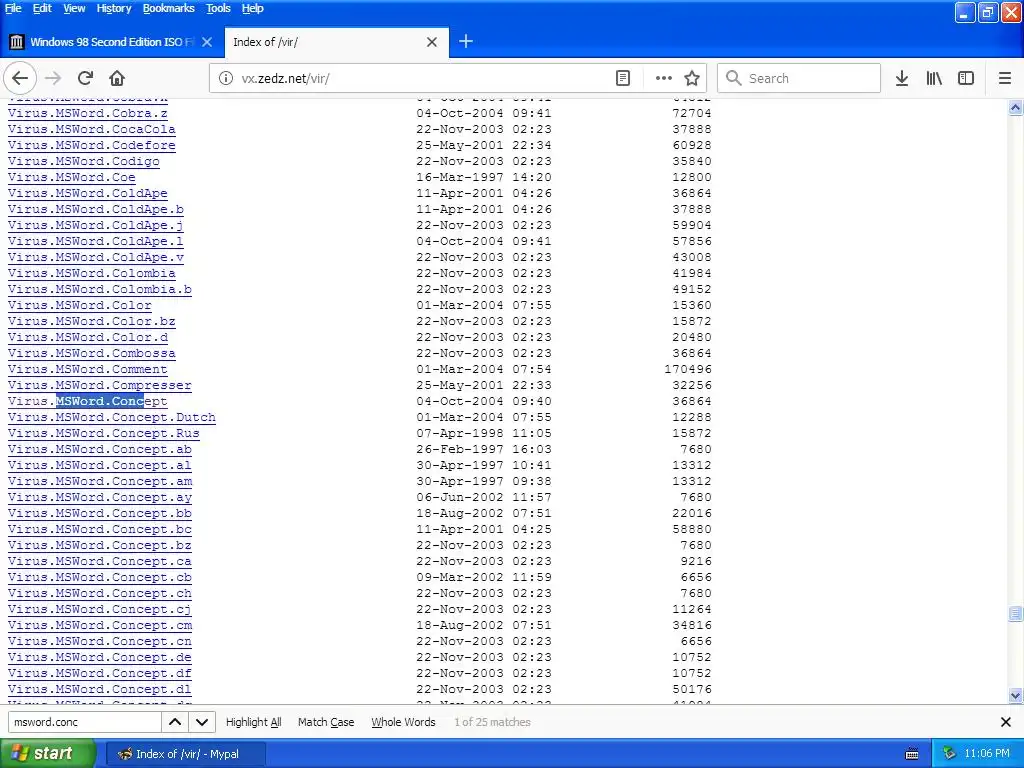Jump to next find match
This screenshot has height=768, width=1024.
[202, 722]
